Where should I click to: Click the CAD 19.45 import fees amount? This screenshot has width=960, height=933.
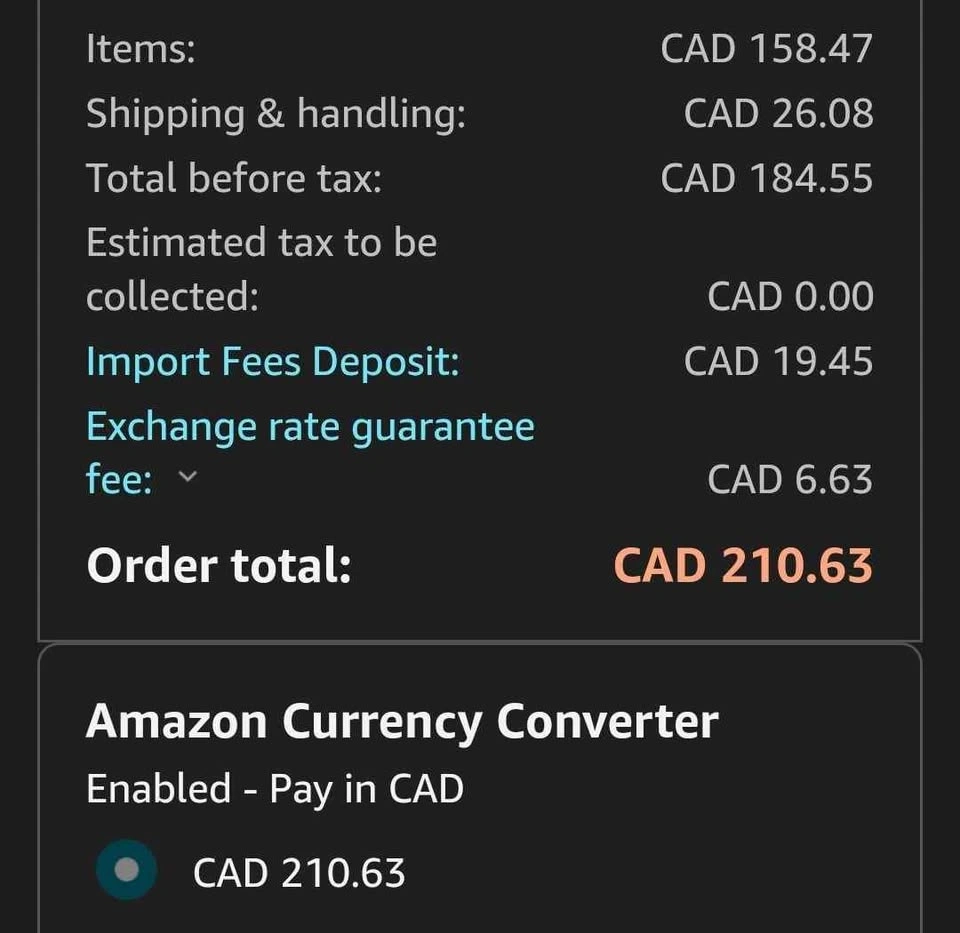pyautogui.click(x=778, y=362)
